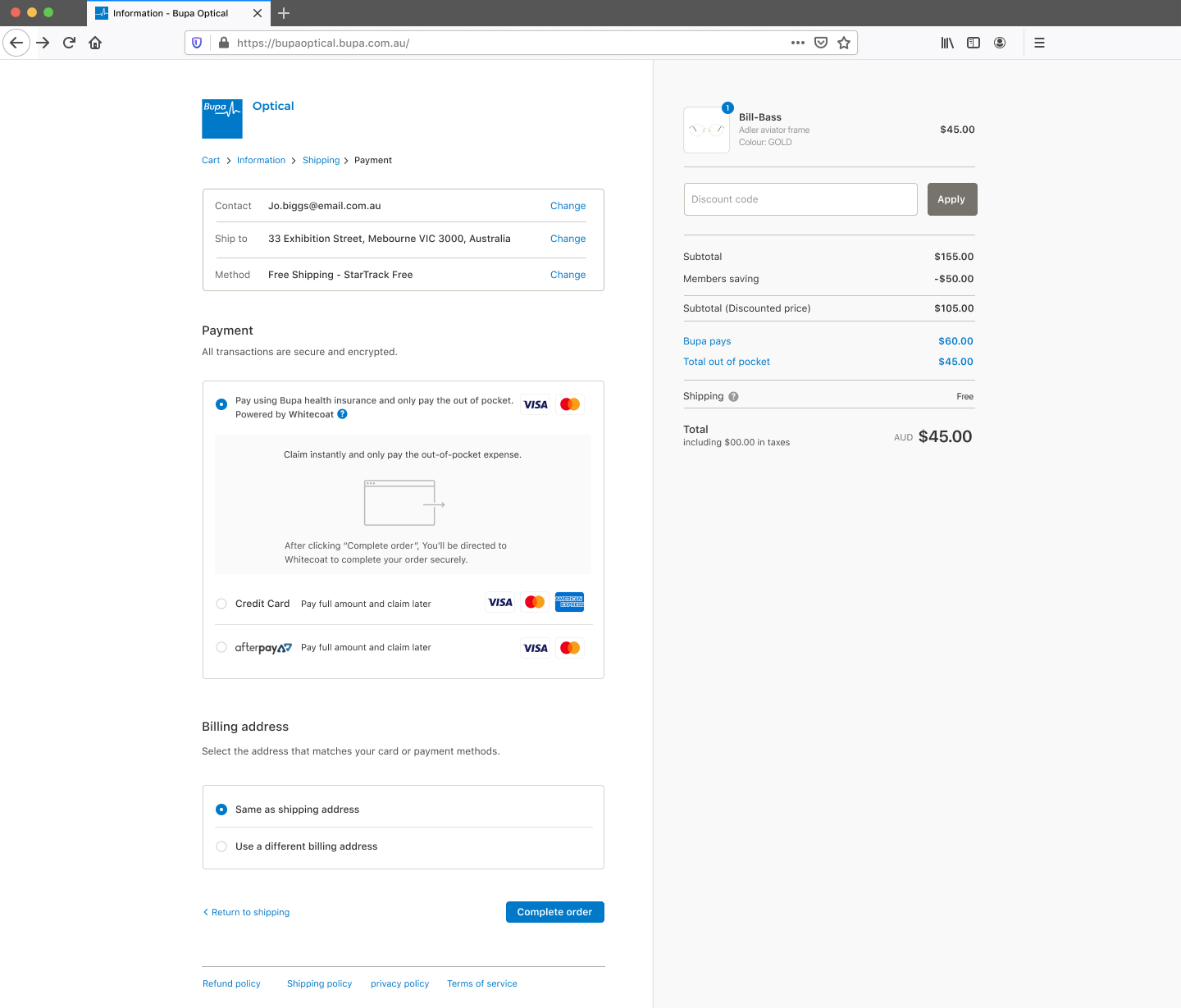This screenshot has width=1181, height=1008.
Task: Click the Subtotal $155.00 value
Action: click(x=954, y=257)
